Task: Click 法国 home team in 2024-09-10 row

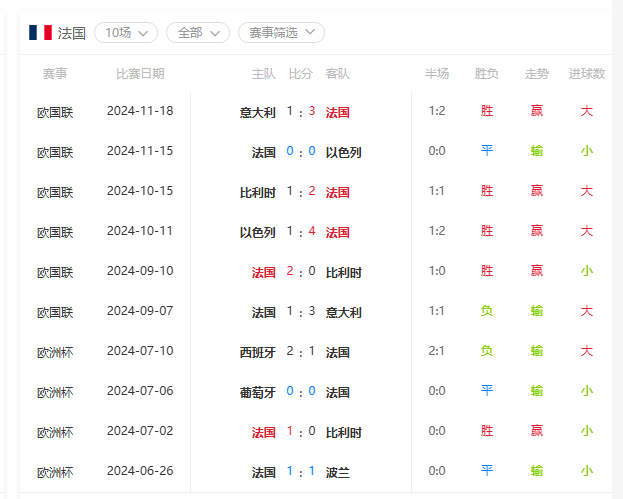Action: tap(263, 273)
